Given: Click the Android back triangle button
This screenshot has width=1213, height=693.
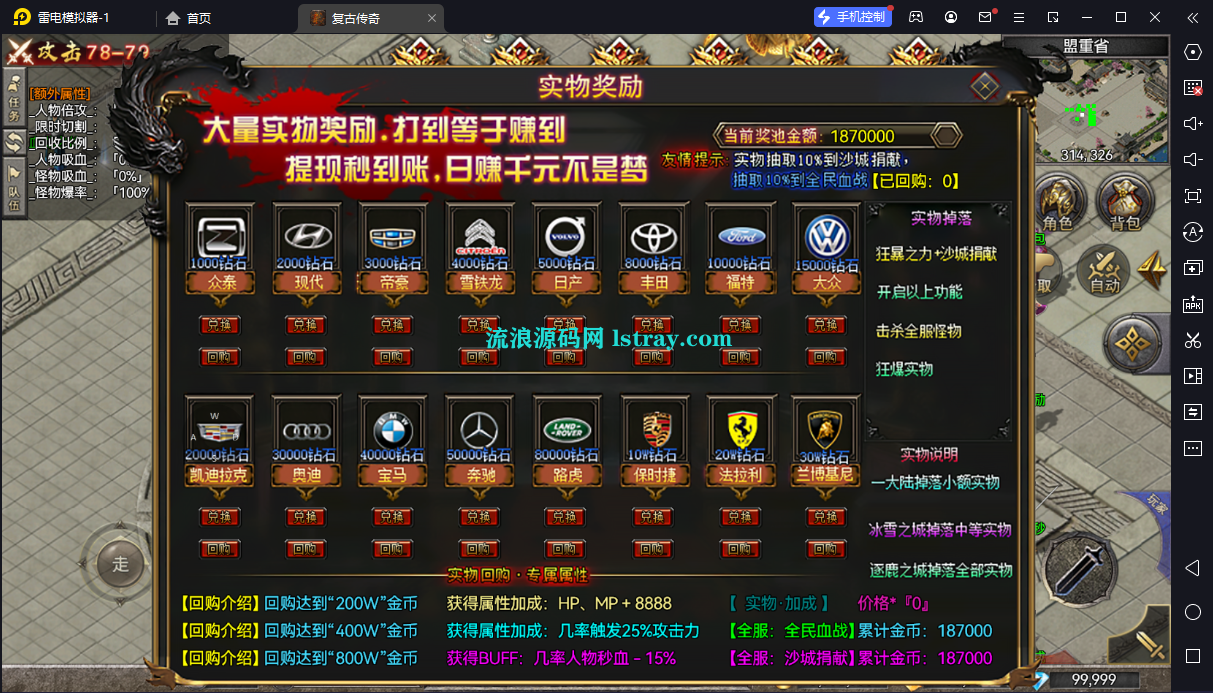Looking at the screenshot, I should pos(1192,568).
